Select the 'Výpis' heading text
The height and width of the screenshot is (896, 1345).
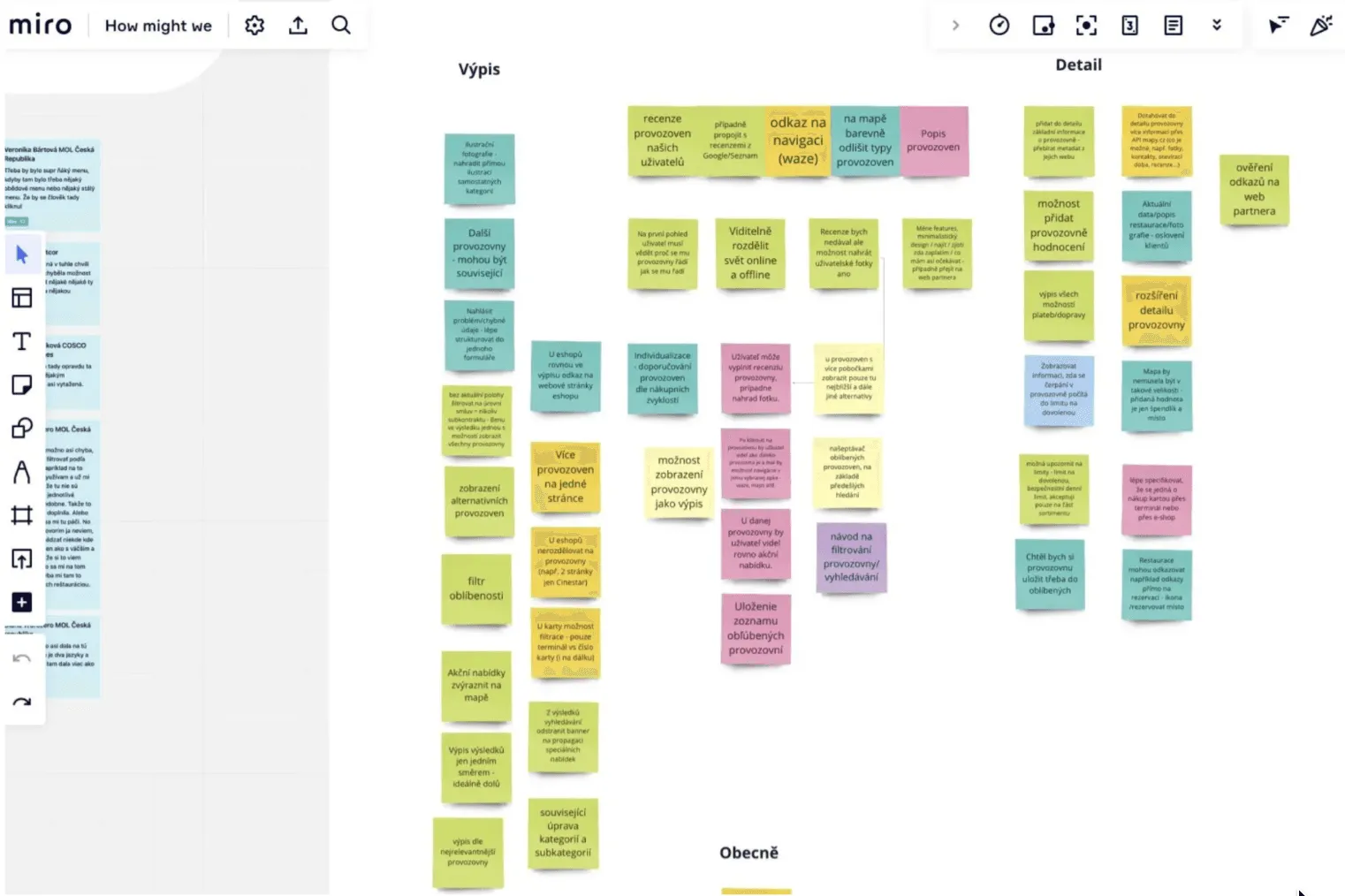[479, 69]
